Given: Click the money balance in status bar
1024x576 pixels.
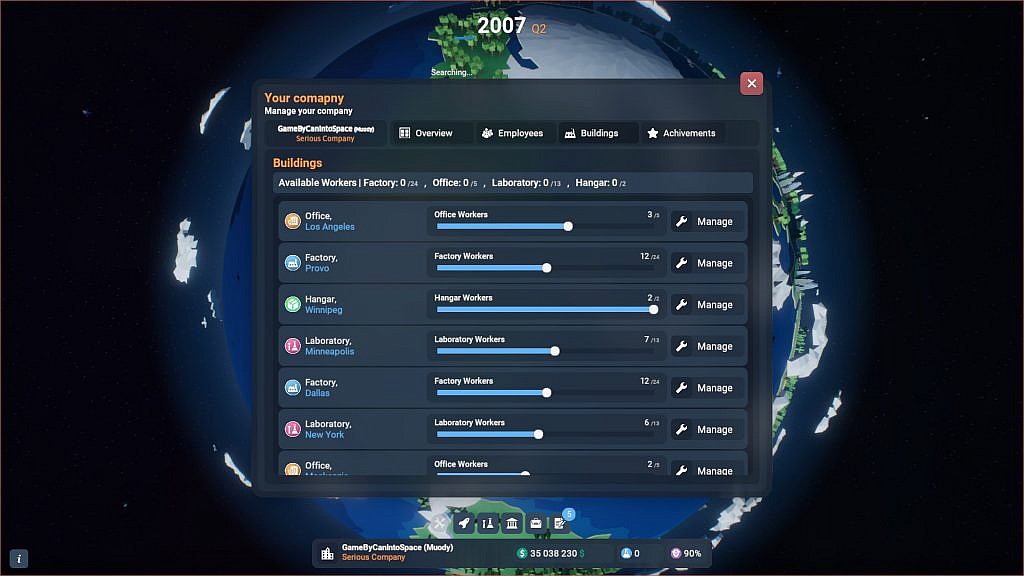Looking at the screenshot, I should tap(551, 553).
